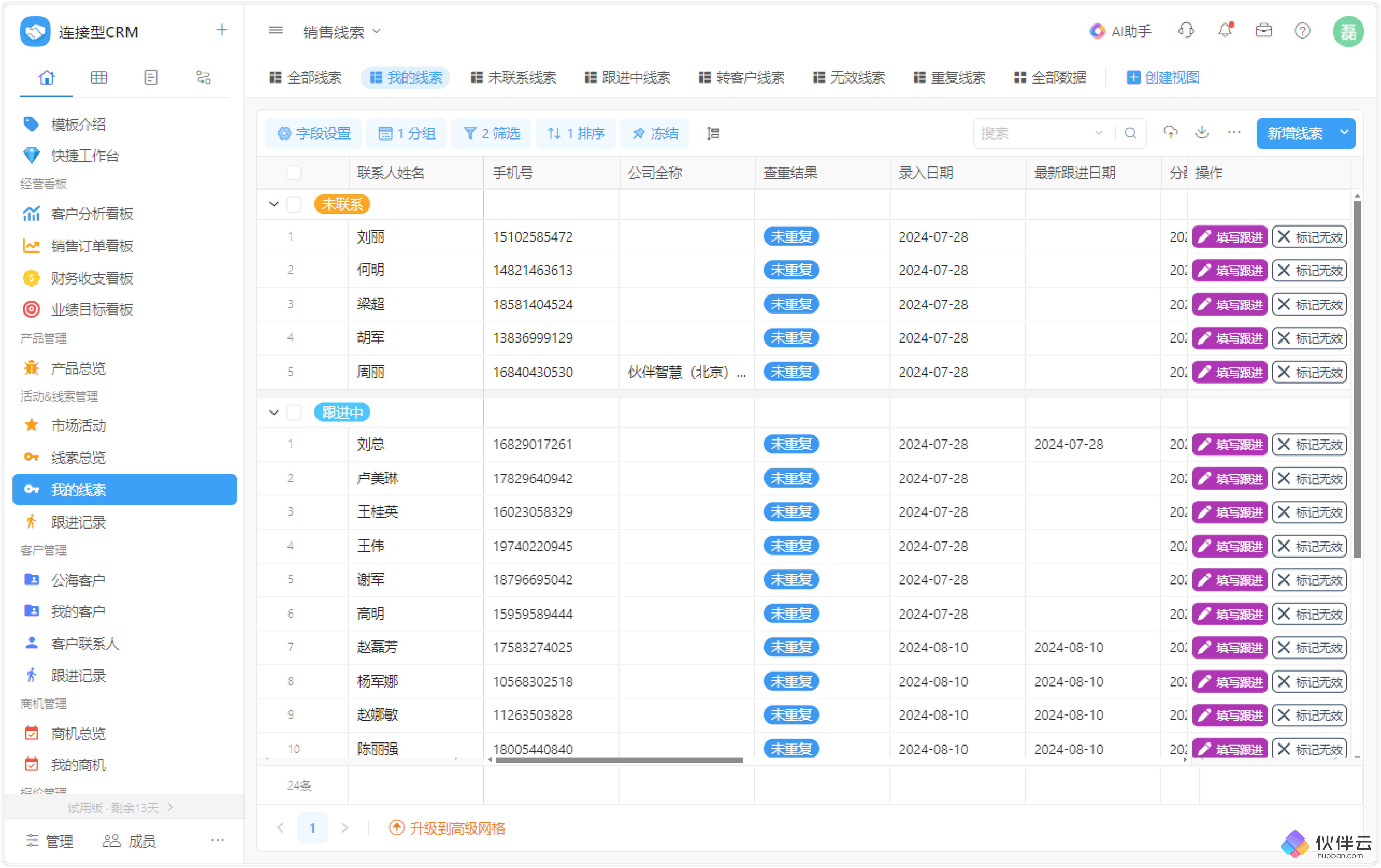
Task: Click the download export icon
Action: [1202, 132]
